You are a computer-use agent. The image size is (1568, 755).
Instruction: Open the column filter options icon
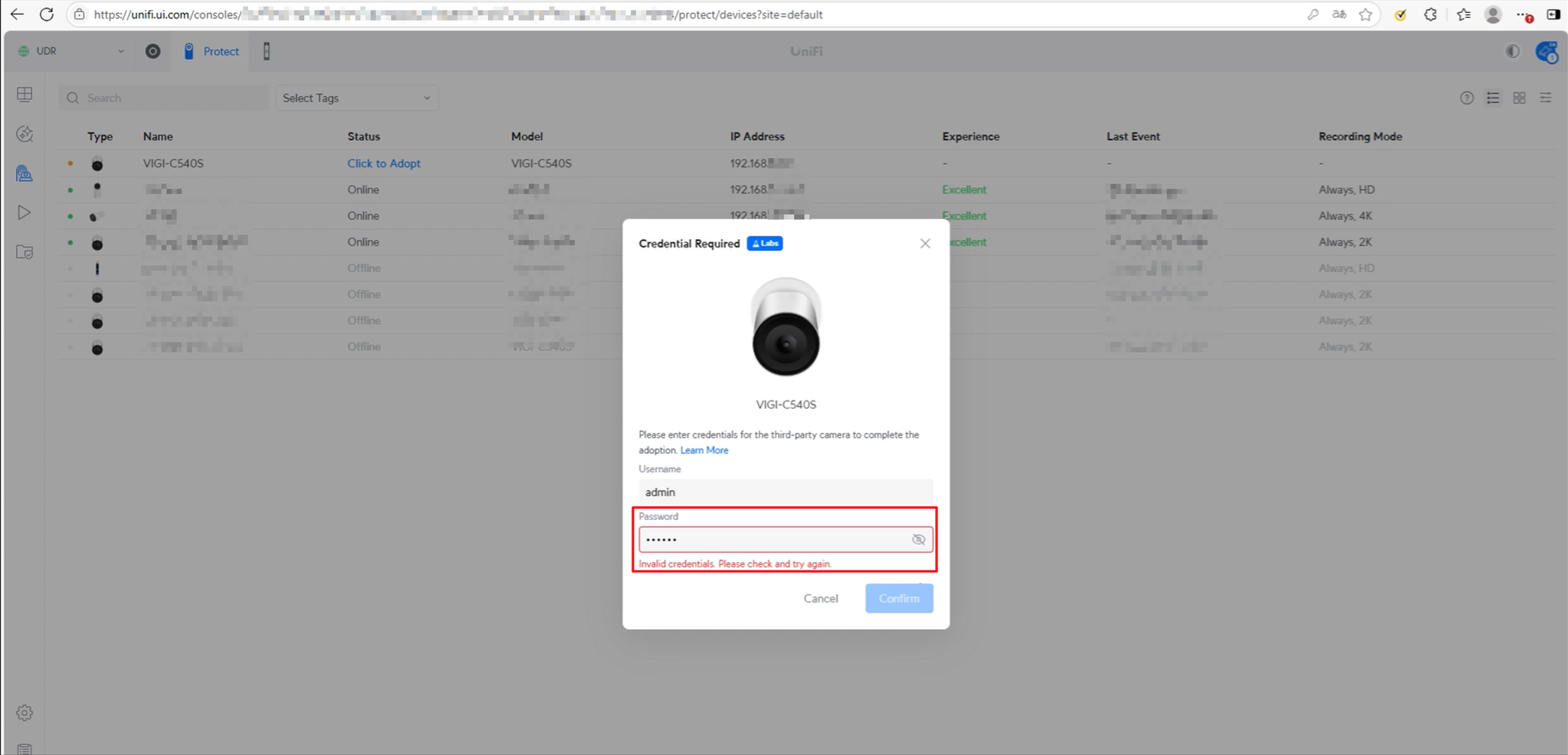pos(1545,97)
